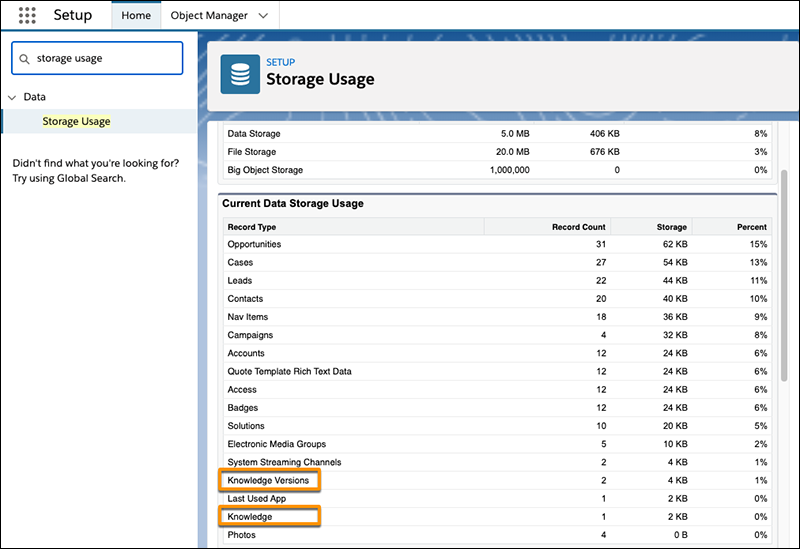
Task: Click the Storage Usage database icon
Action: 240,74
